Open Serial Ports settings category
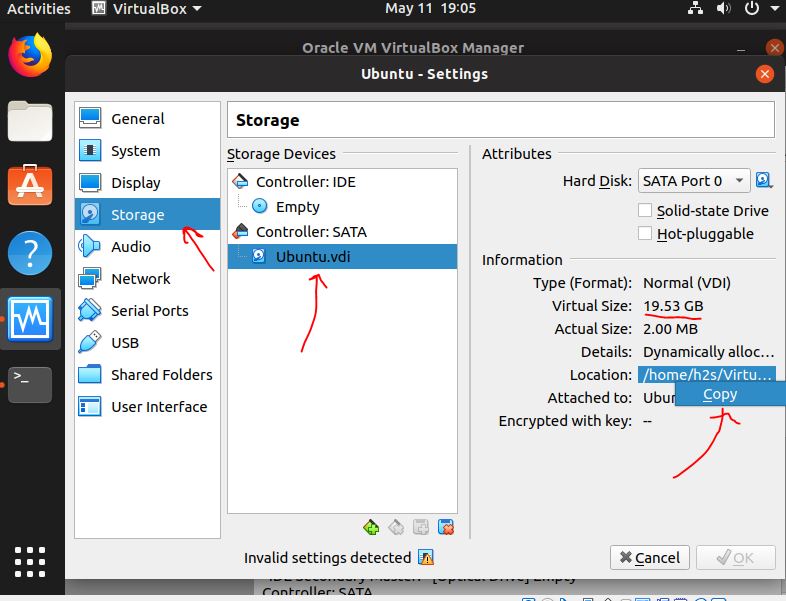Screen dimensions: 786x601 (x=147, y=311)
